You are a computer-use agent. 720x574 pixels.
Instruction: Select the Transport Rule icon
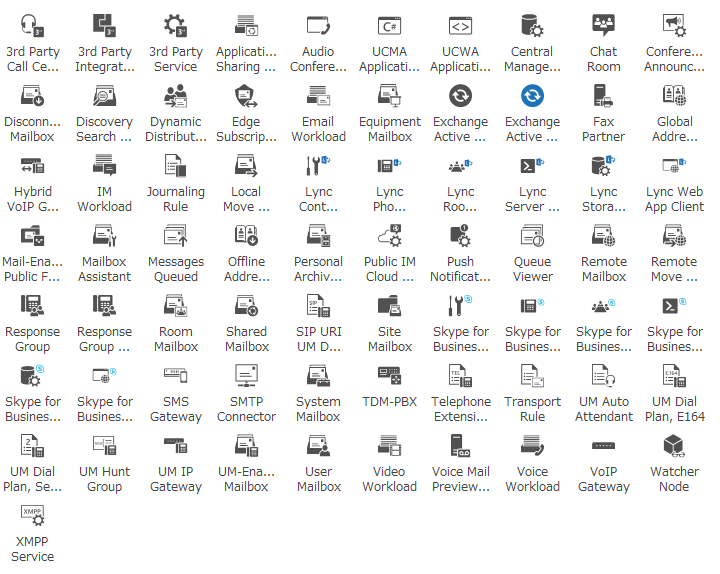[x=532, y=376]
